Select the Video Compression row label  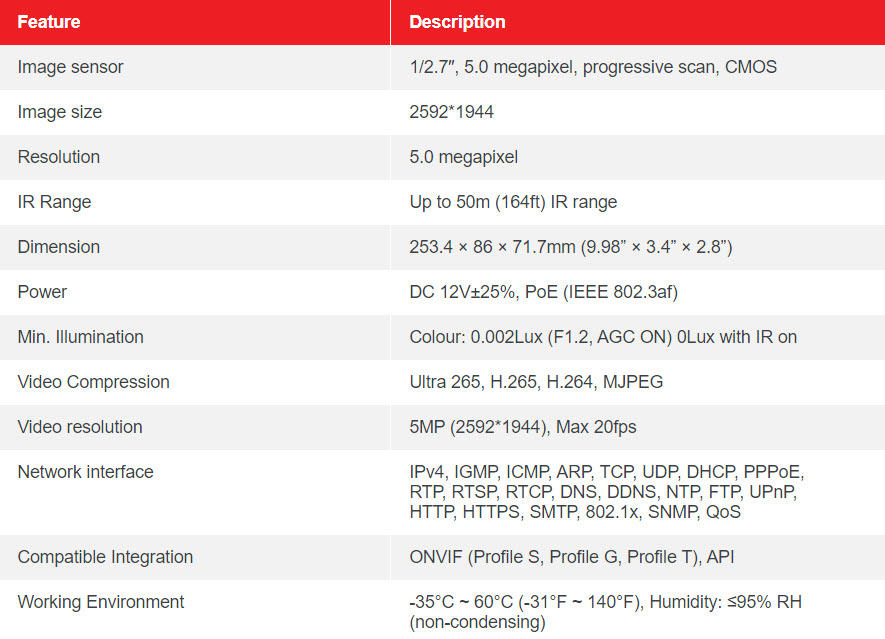click(94, 382)
